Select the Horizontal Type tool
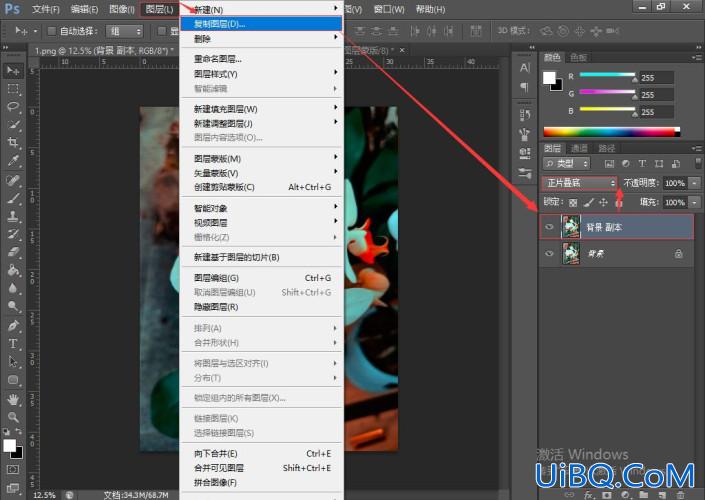Image resolution: width=705 pixels, height=500 pixels. (x=13, y=344)
